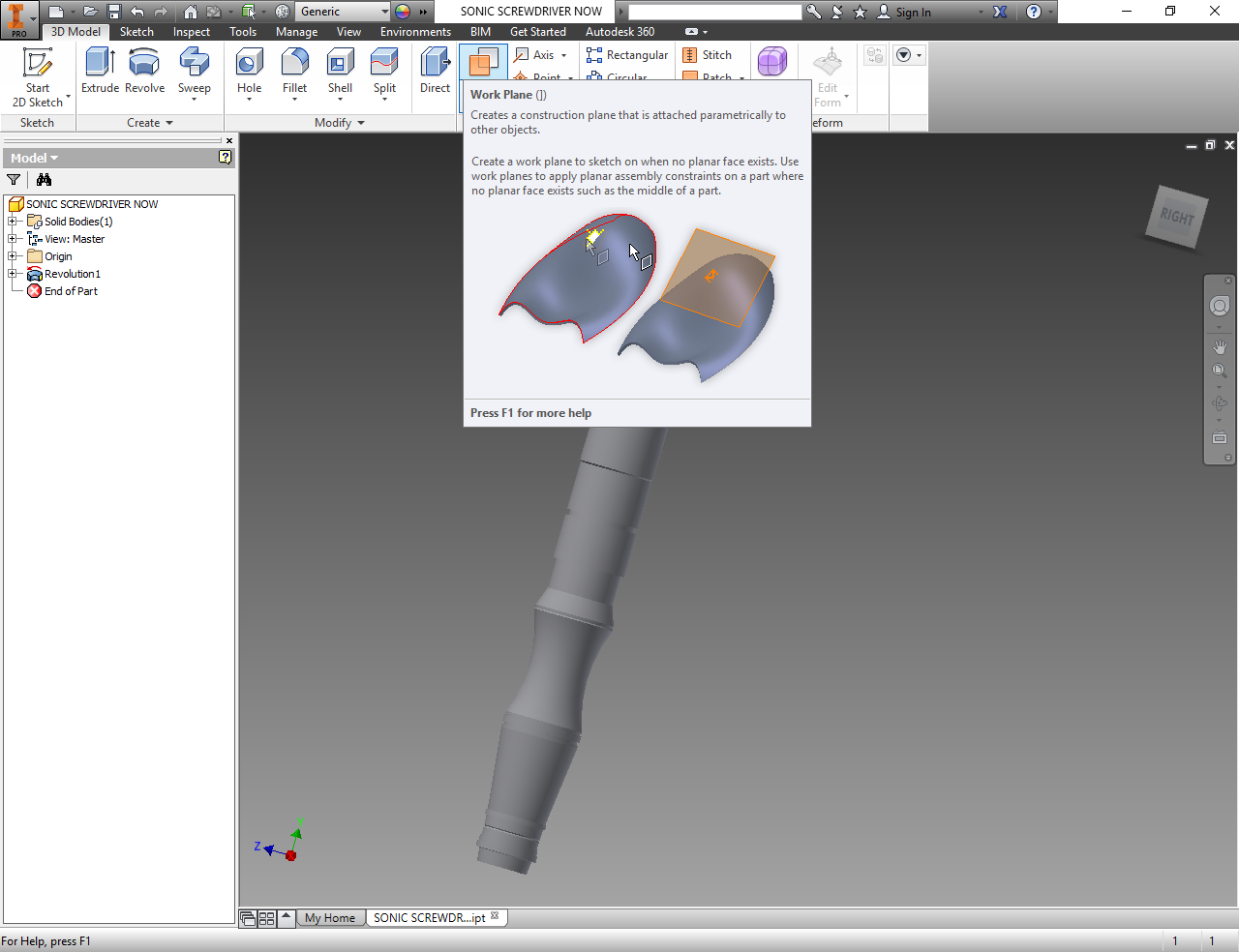Open the Inventor application menu logo
The image size is (1239, 952).
click(16, 18)
